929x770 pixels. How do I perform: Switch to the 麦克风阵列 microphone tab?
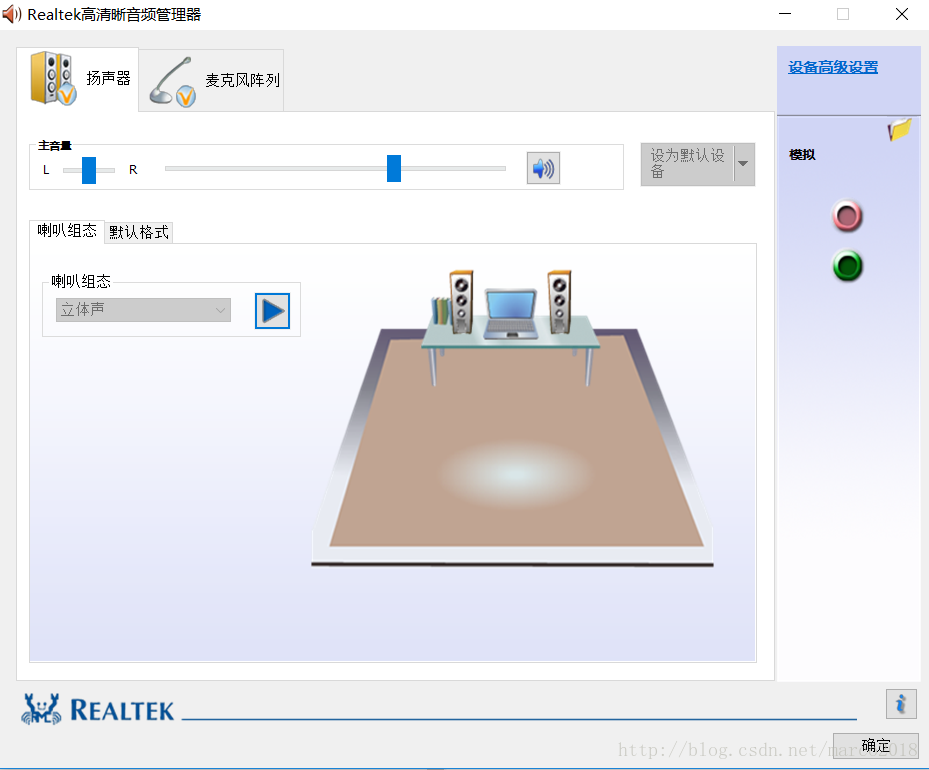(x=212, y=81)
